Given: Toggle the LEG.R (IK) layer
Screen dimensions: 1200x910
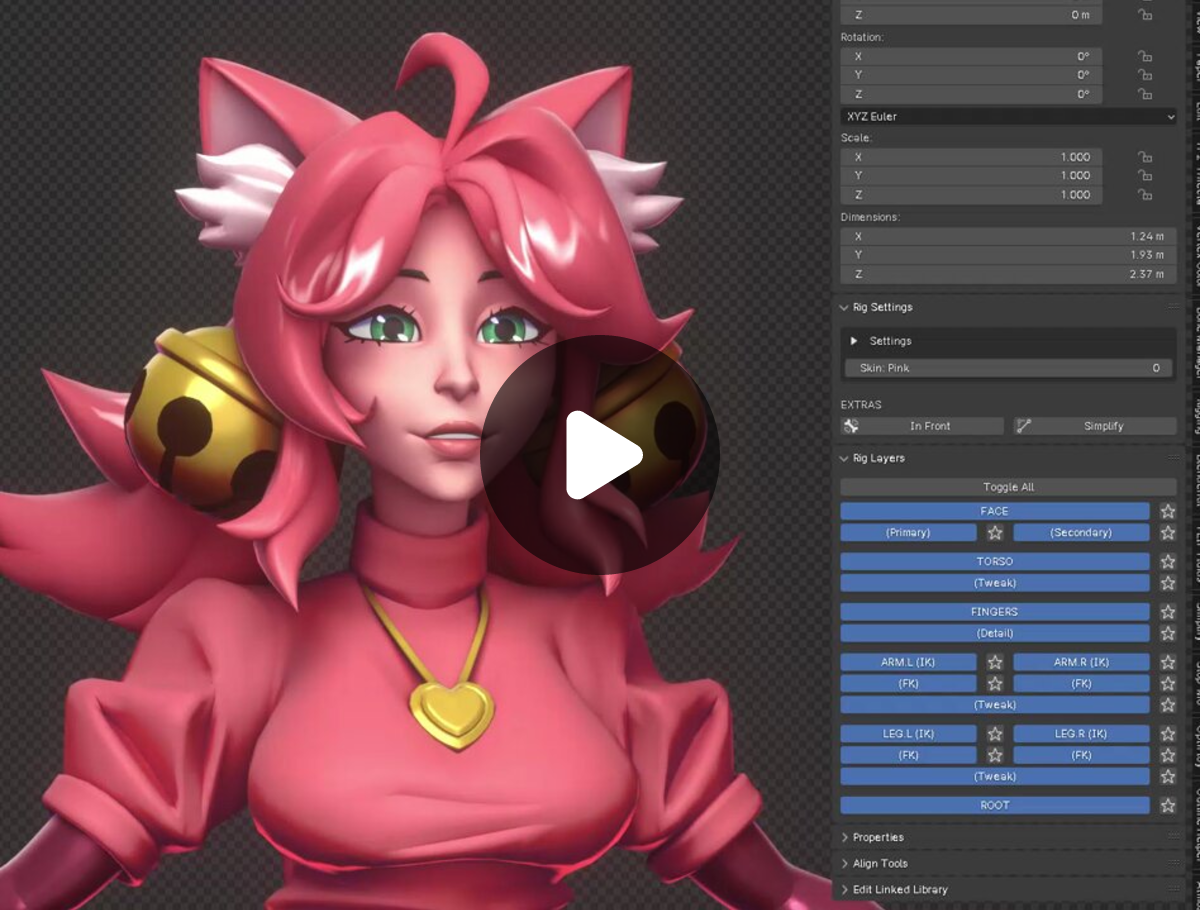Looking at the screenshot, I should (x=1081, y=734).
